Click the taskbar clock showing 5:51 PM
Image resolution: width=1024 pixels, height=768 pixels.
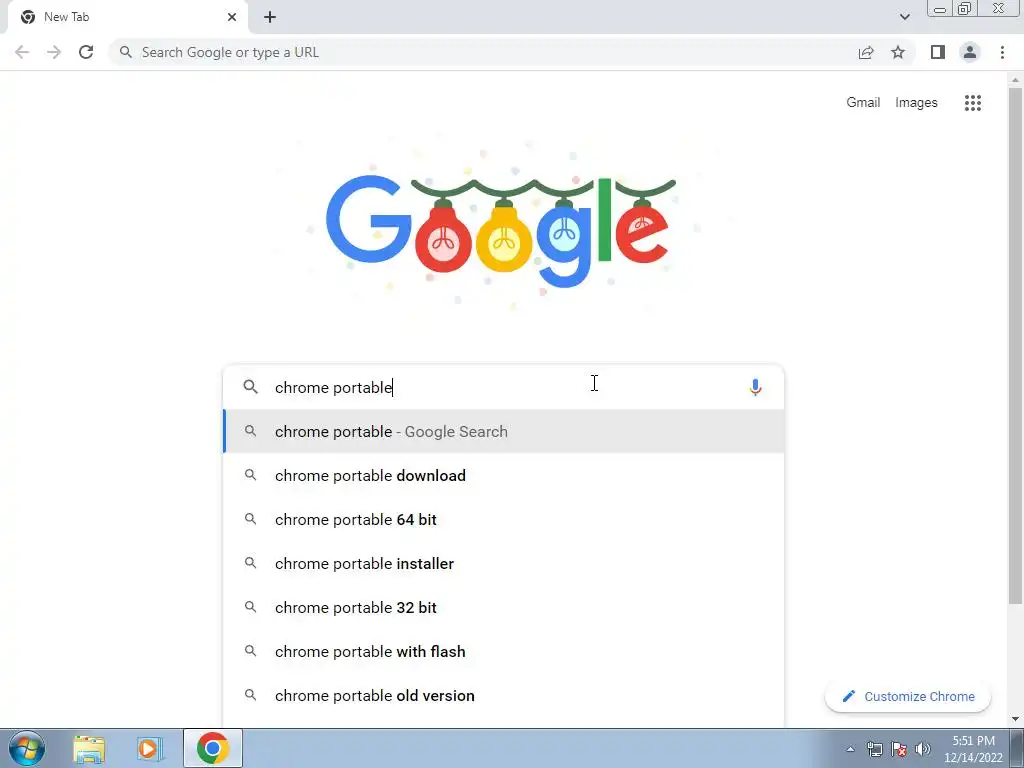pyautogui.click(x=973, y=749)
